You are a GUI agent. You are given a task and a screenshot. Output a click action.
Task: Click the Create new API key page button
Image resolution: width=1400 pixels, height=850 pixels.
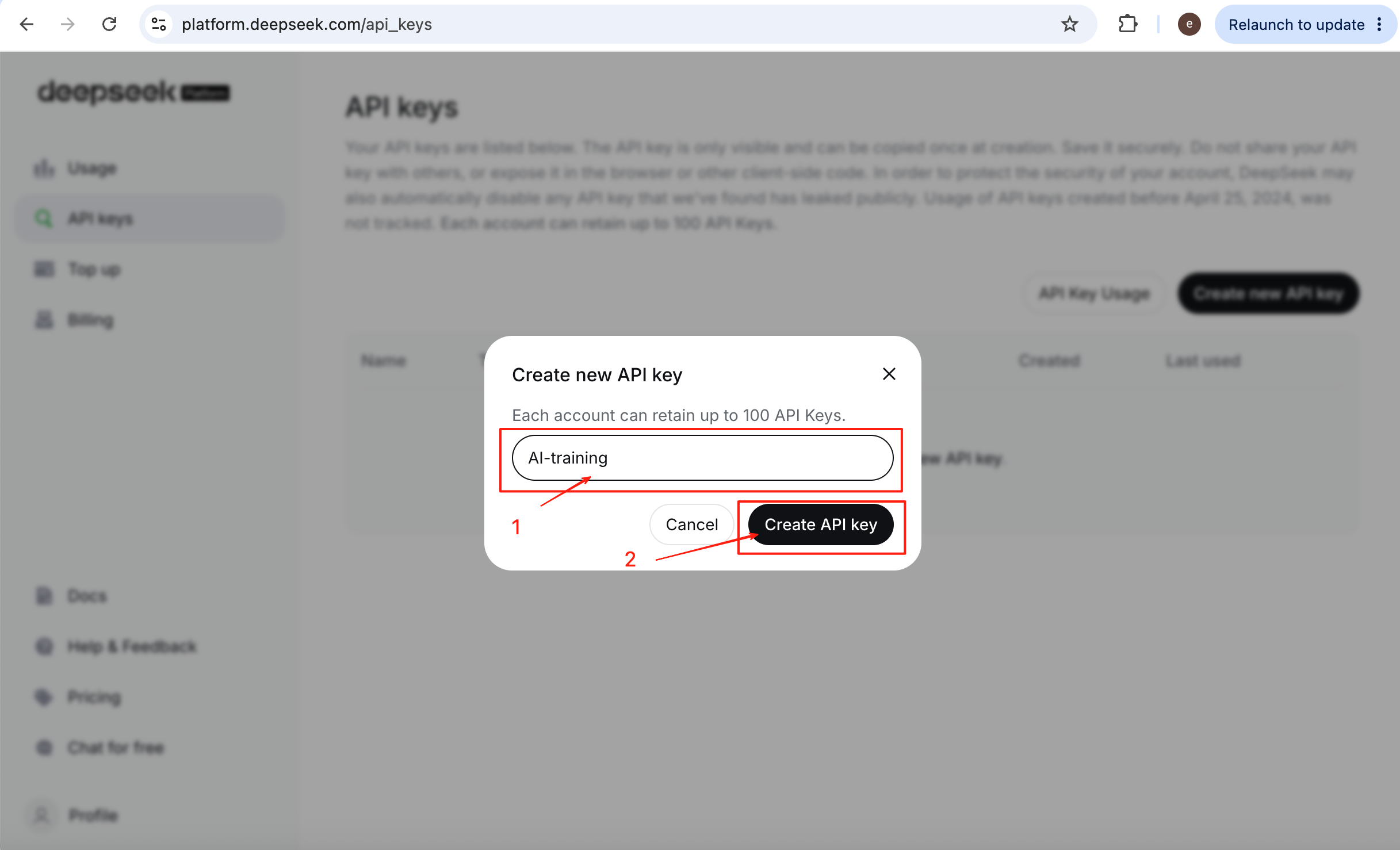[1268, 293]
